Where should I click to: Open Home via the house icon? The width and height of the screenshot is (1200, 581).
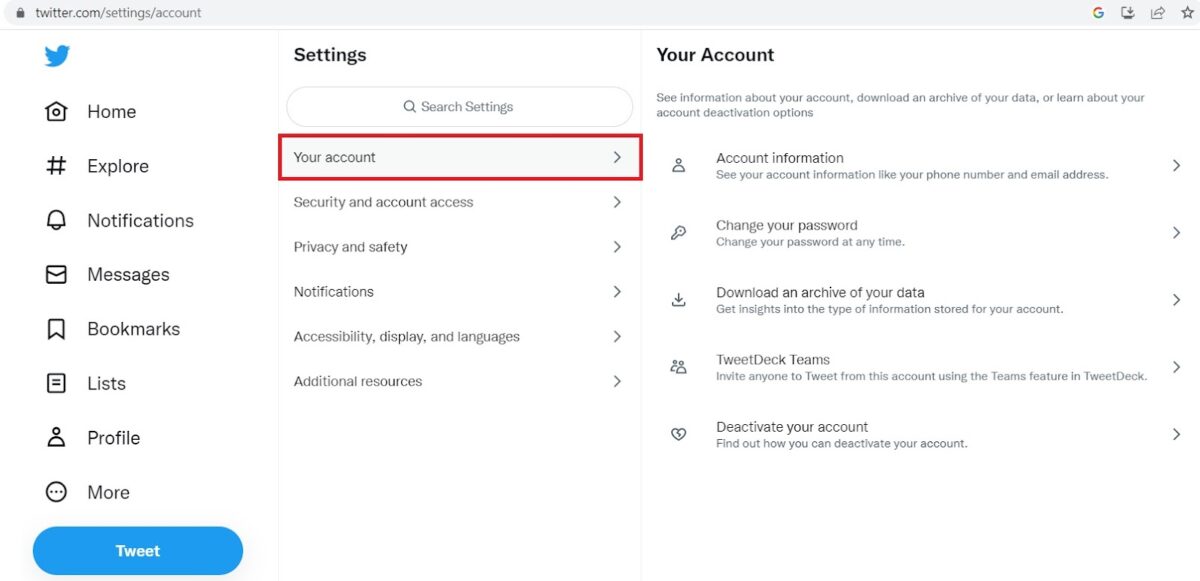click(57, 111)
